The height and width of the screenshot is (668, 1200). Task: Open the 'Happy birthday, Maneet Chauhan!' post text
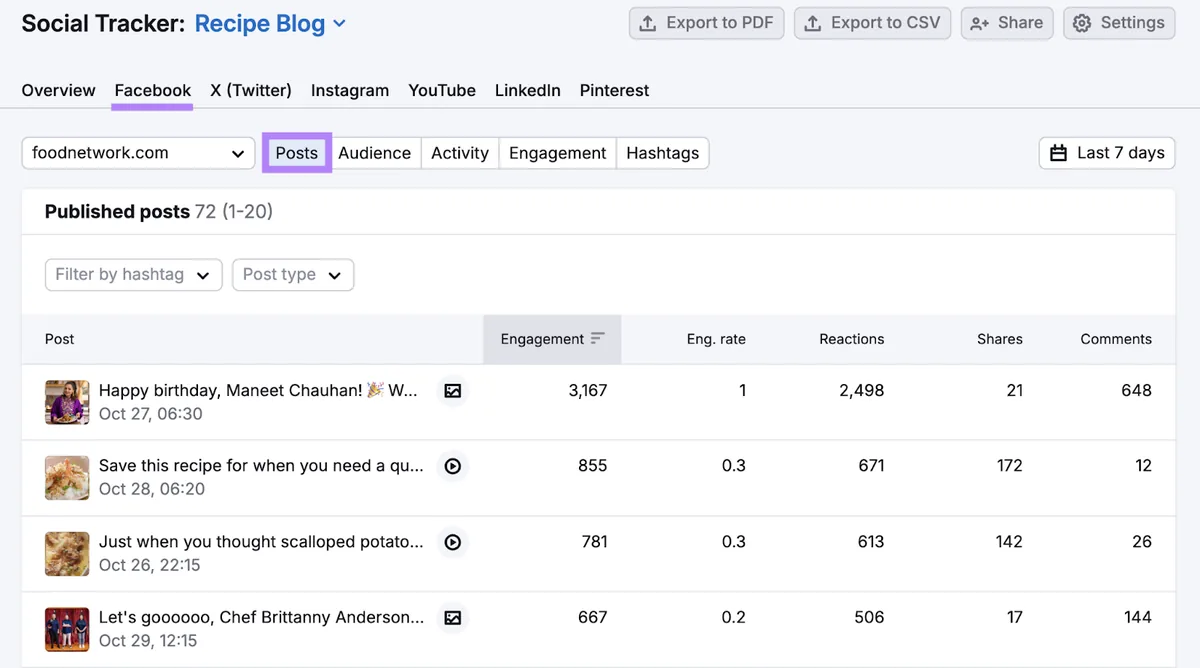258,390
